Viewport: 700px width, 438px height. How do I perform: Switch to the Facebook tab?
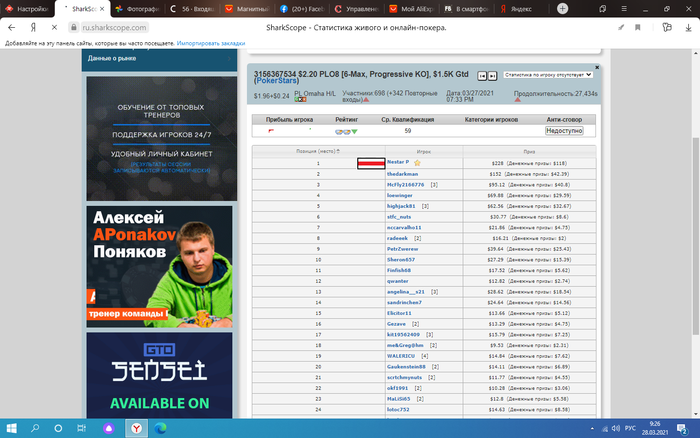click(302, 8)
